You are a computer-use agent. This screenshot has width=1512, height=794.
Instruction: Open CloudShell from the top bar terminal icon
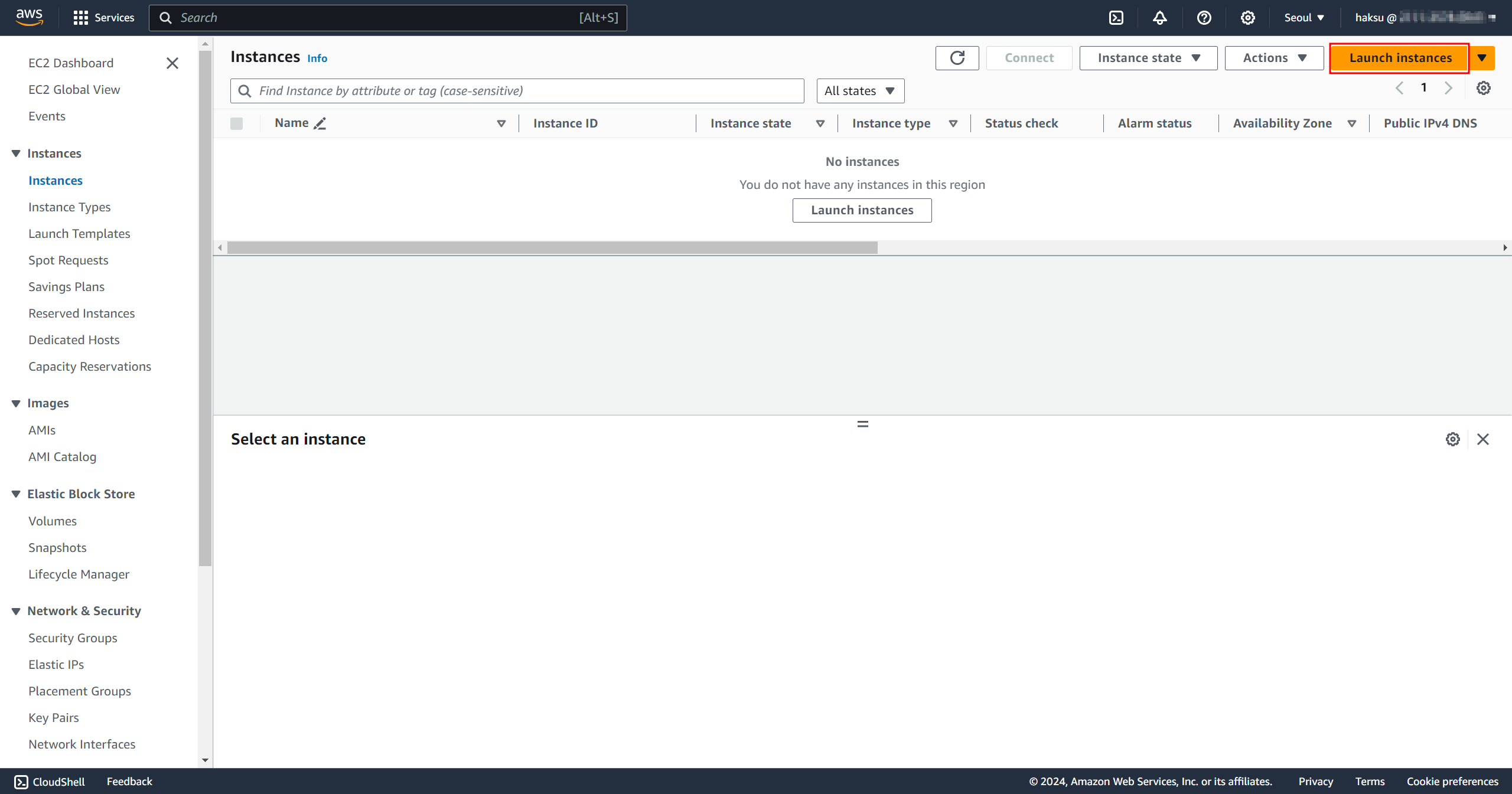[x=1116, y=18]
